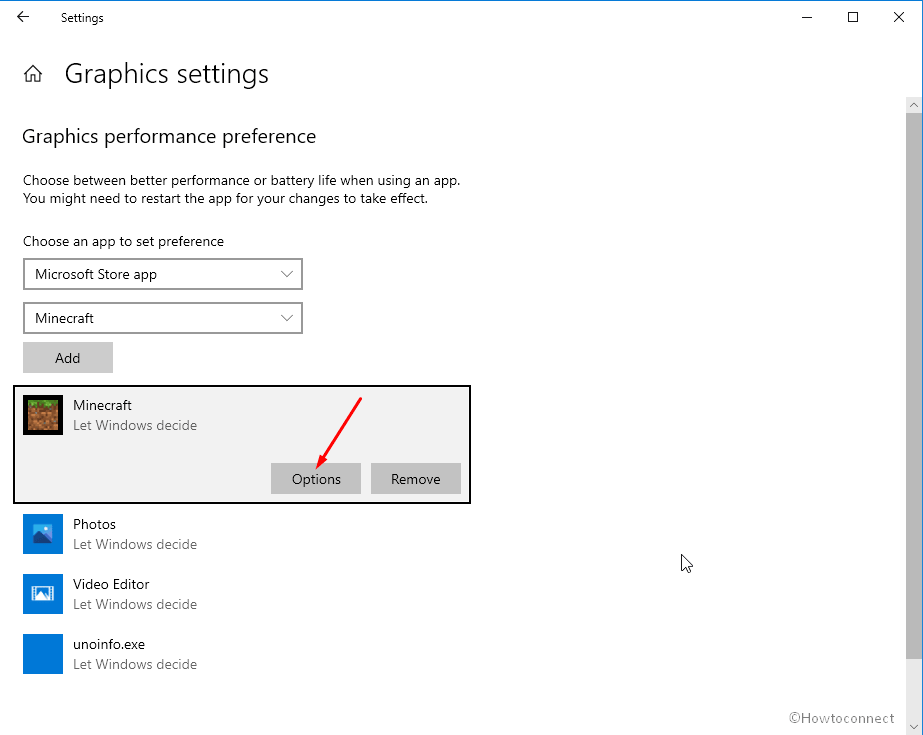Minimize the Settings window

pyautogui.click(x=807, y=18)
